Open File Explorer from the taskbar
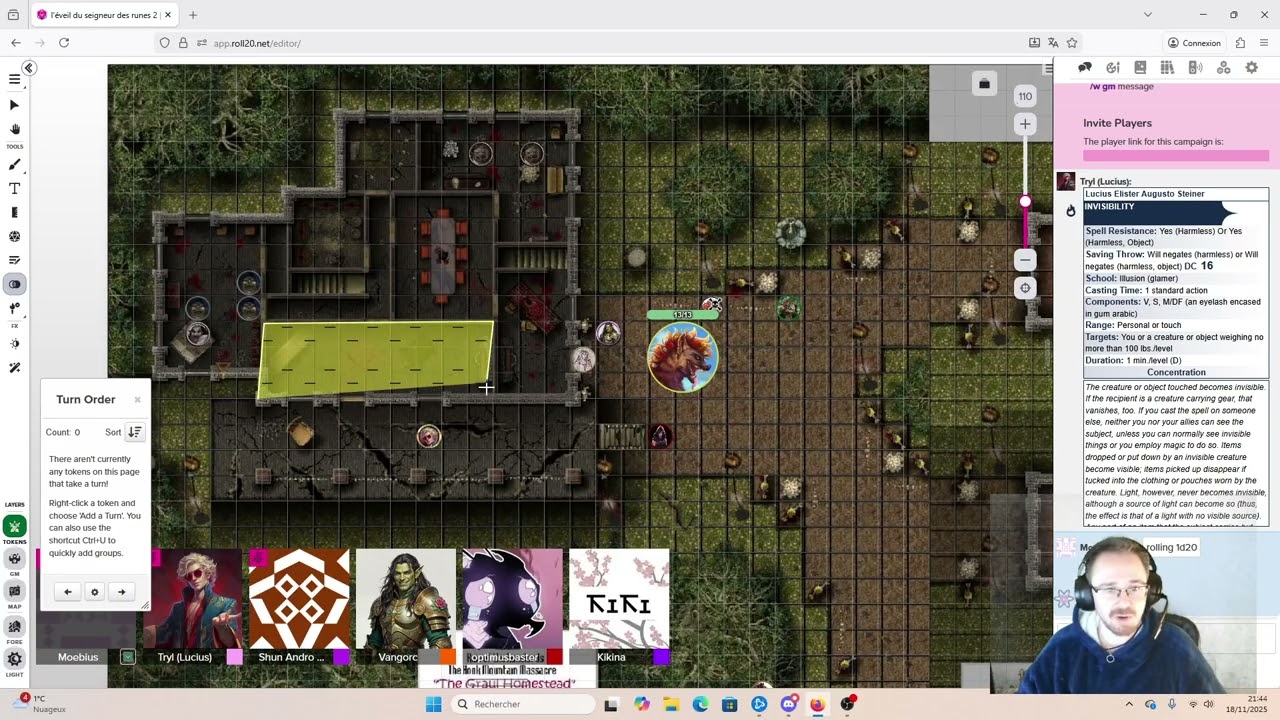 coord(671,704)
